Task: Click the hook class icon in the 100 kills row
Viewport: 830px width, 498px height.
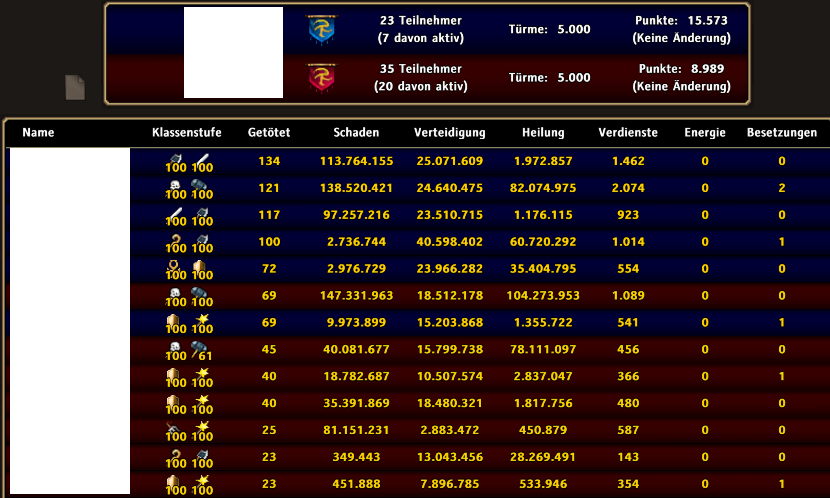Action: tap(175, 239)
